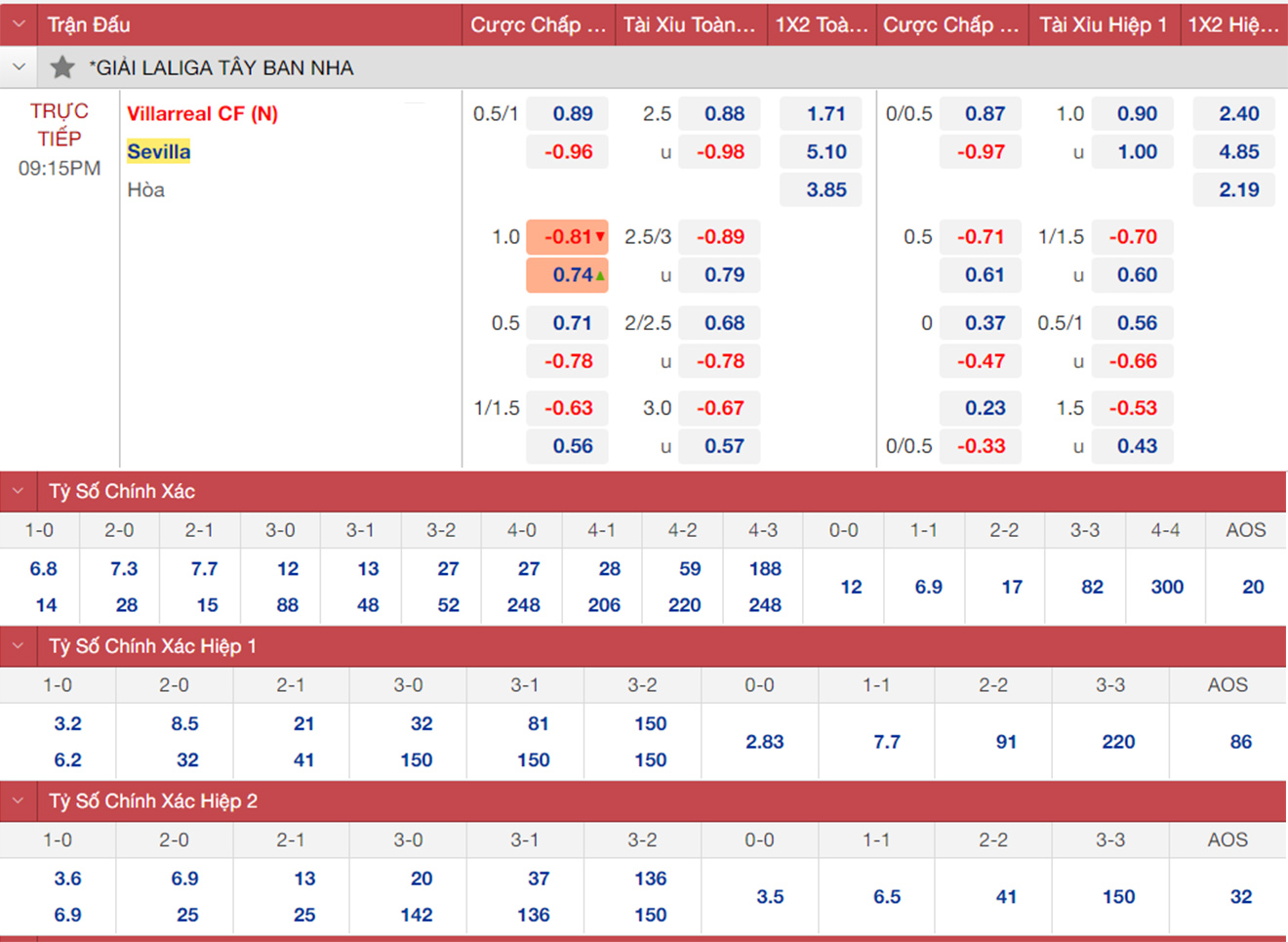The width and height of the screenshot is (1288, 942).
Task: Pick 32 AOS odds in second-half scores
Action: [x=1240, y=896]
